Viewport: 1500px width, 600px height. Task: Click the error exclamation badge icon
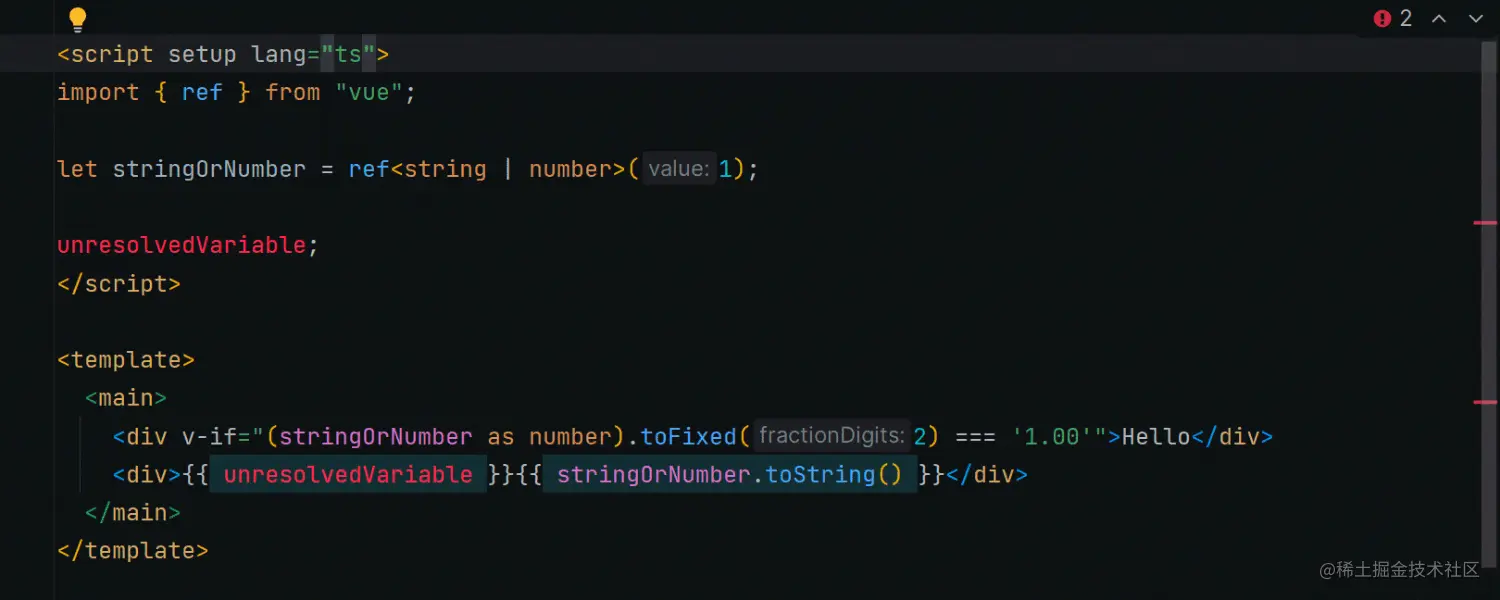click(1383, 18)
